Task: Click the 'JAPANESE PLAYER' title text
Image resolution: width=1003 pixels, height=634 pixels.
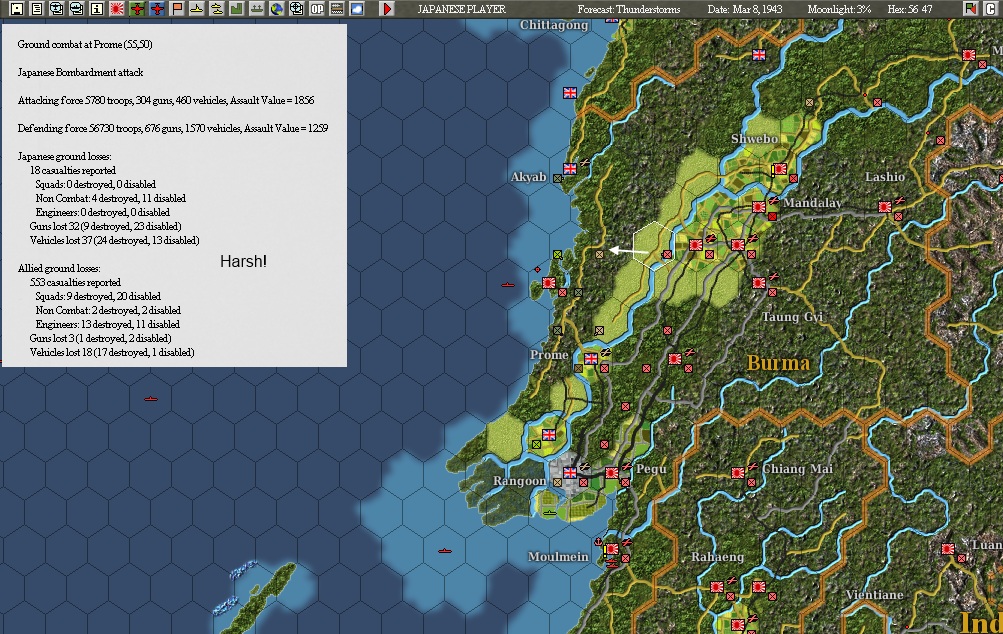Action: (461, 9)
